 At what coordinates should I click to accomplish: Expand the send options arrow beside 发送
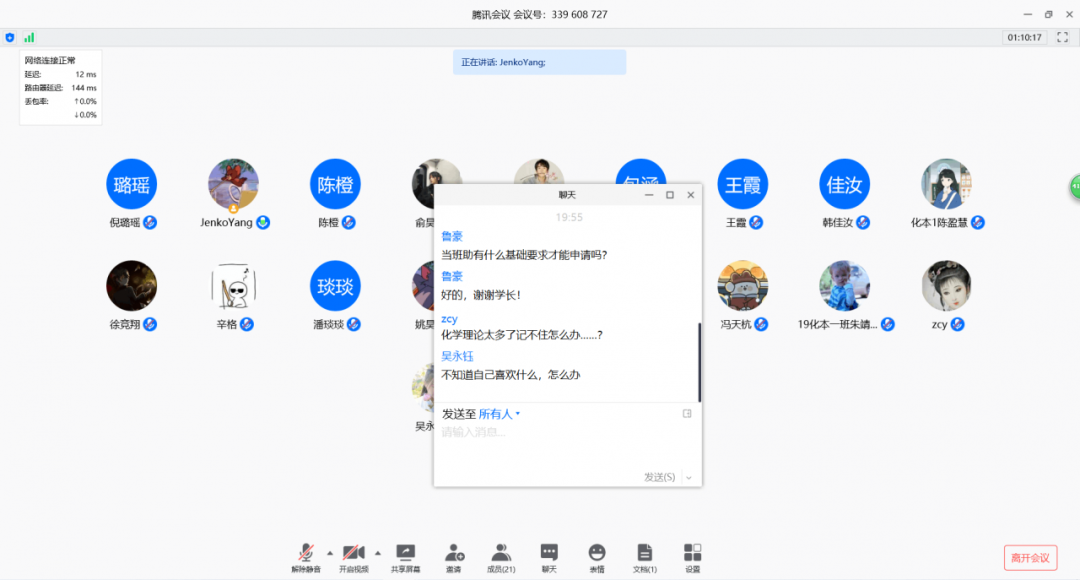tap(689, 477)
